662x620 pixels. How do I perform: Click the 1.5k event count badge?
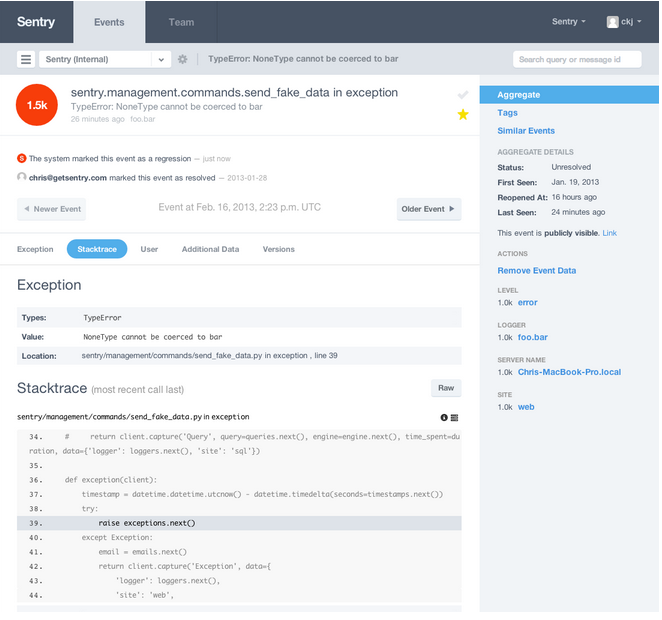coord(37,105)
